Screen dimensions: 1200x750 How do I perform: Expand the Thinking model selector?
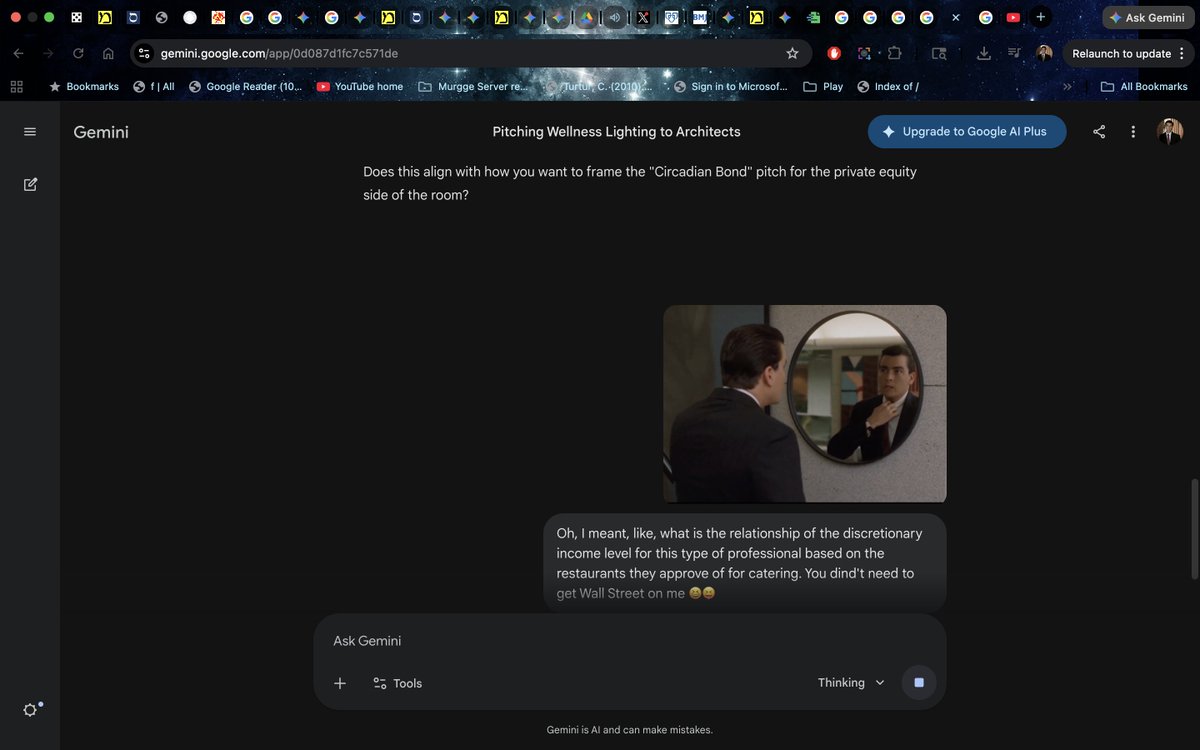(x=851, y=683)
